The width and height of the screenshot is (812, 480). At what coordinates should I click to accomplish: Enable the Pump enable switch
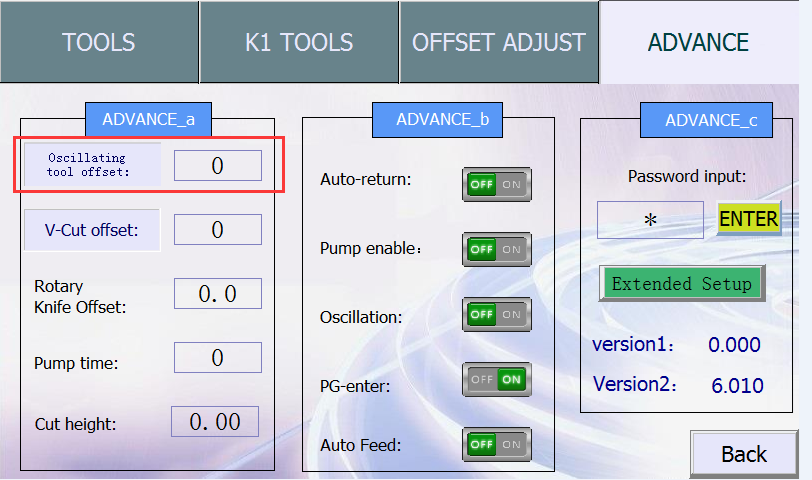[496, 250]
